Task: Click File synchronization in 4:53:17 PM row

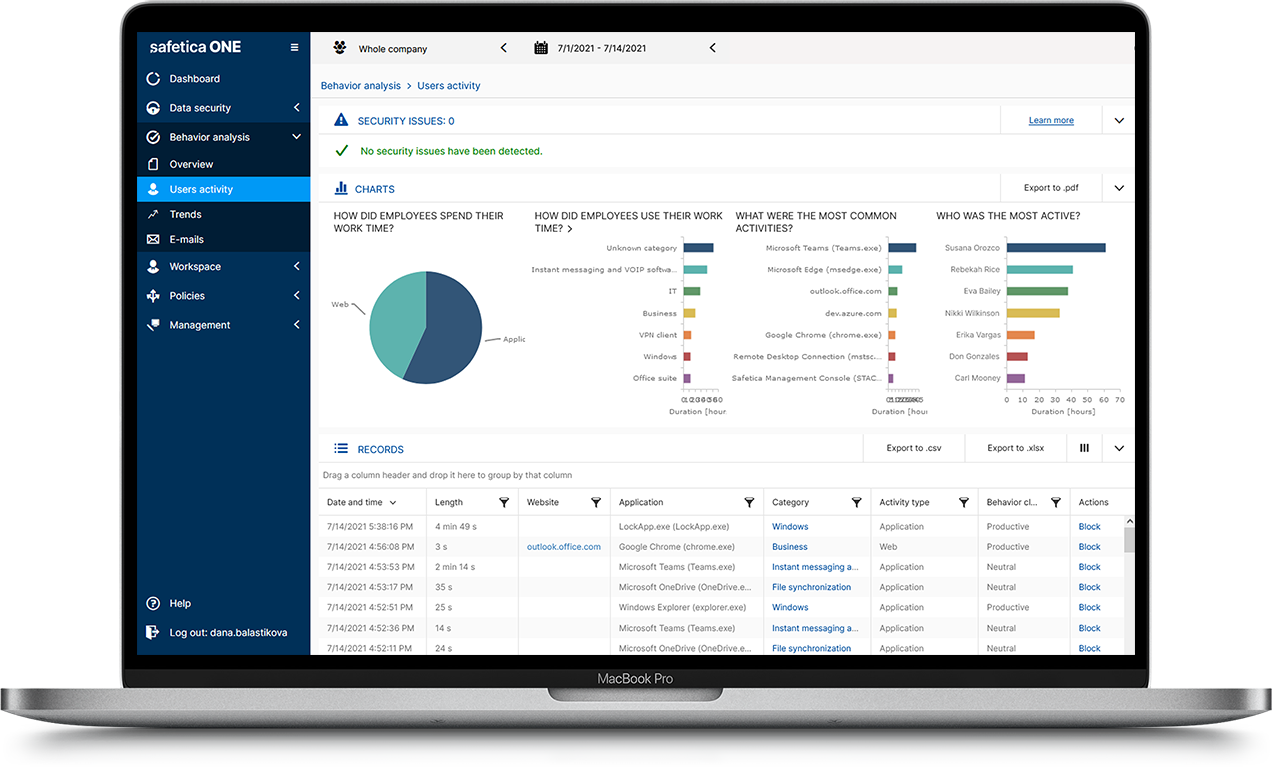Action: click(x=812, y=587)
